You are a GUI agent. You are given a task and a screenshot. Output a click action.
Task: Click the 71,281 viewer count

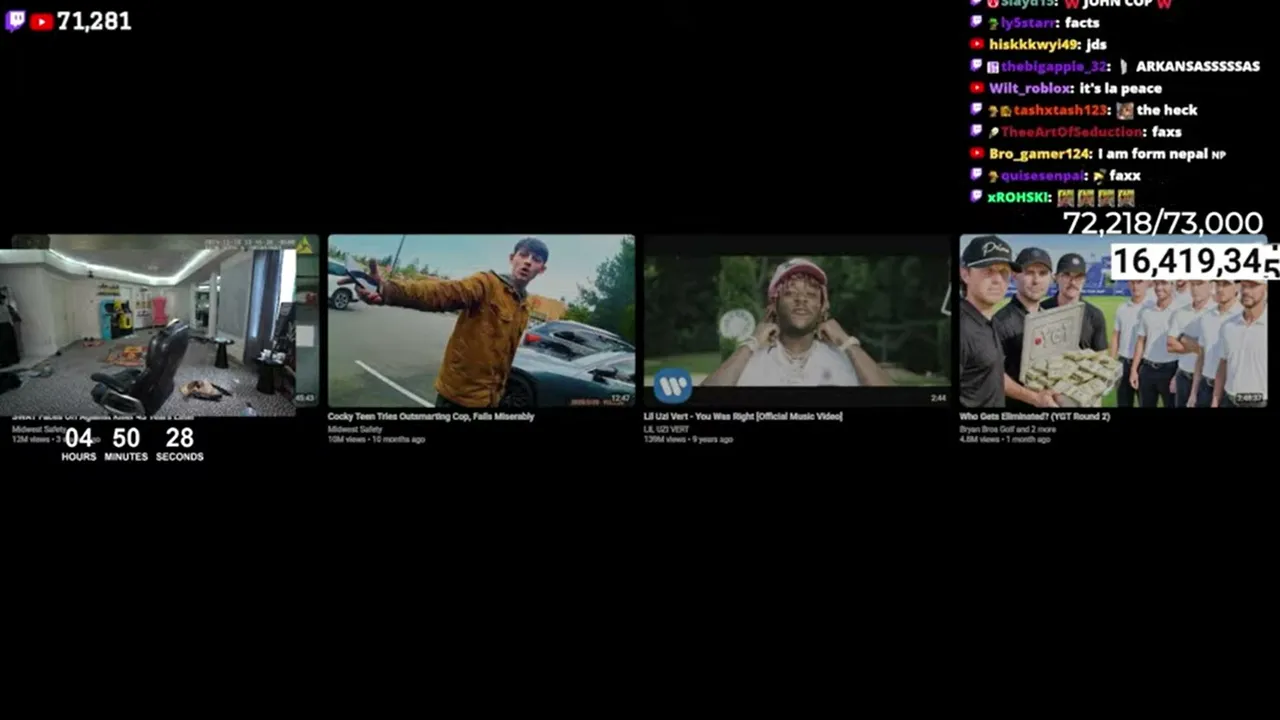(94, 21)
